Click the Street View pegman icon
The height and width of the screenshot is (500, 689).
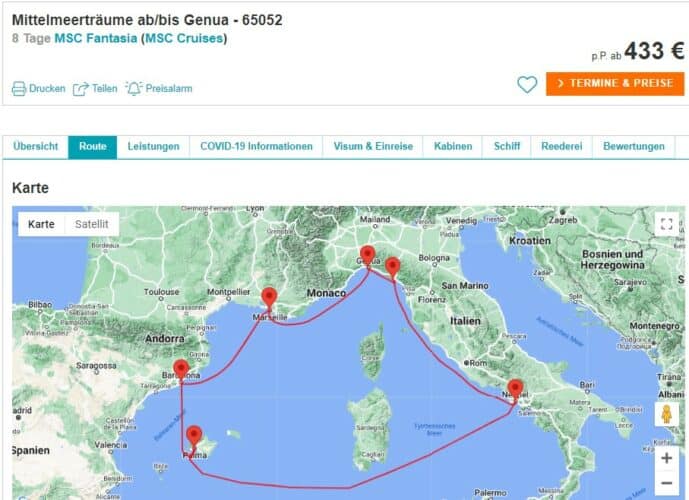pos(666,415)
